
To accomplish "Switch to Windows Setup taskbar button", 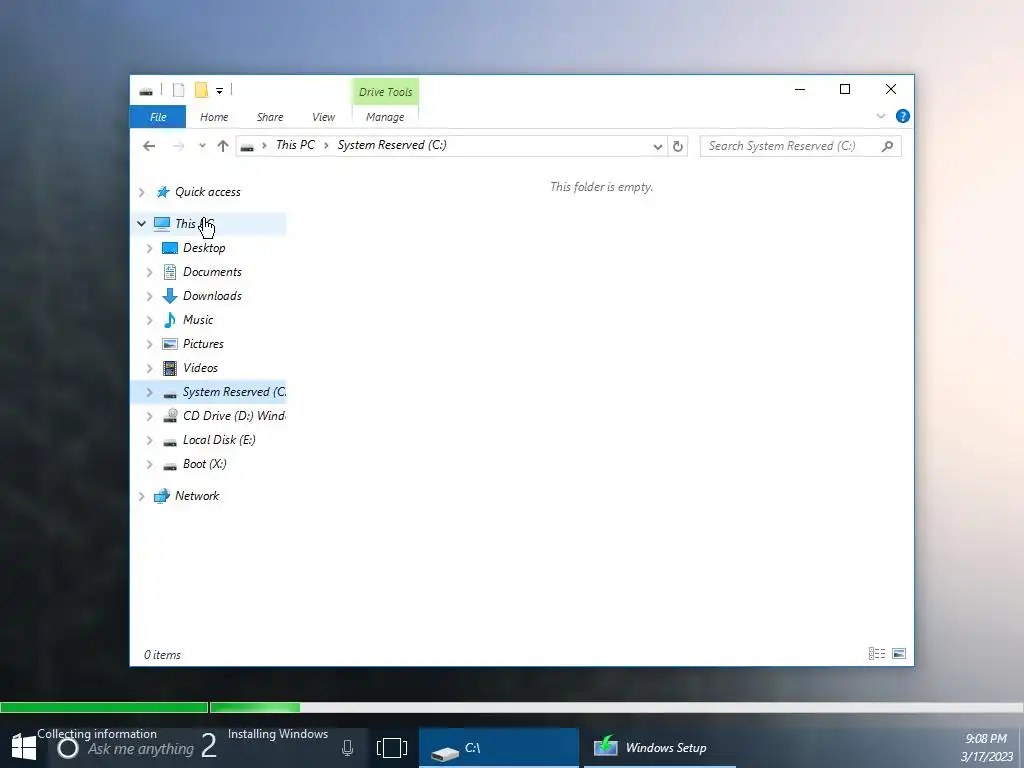I will (660, 748).
